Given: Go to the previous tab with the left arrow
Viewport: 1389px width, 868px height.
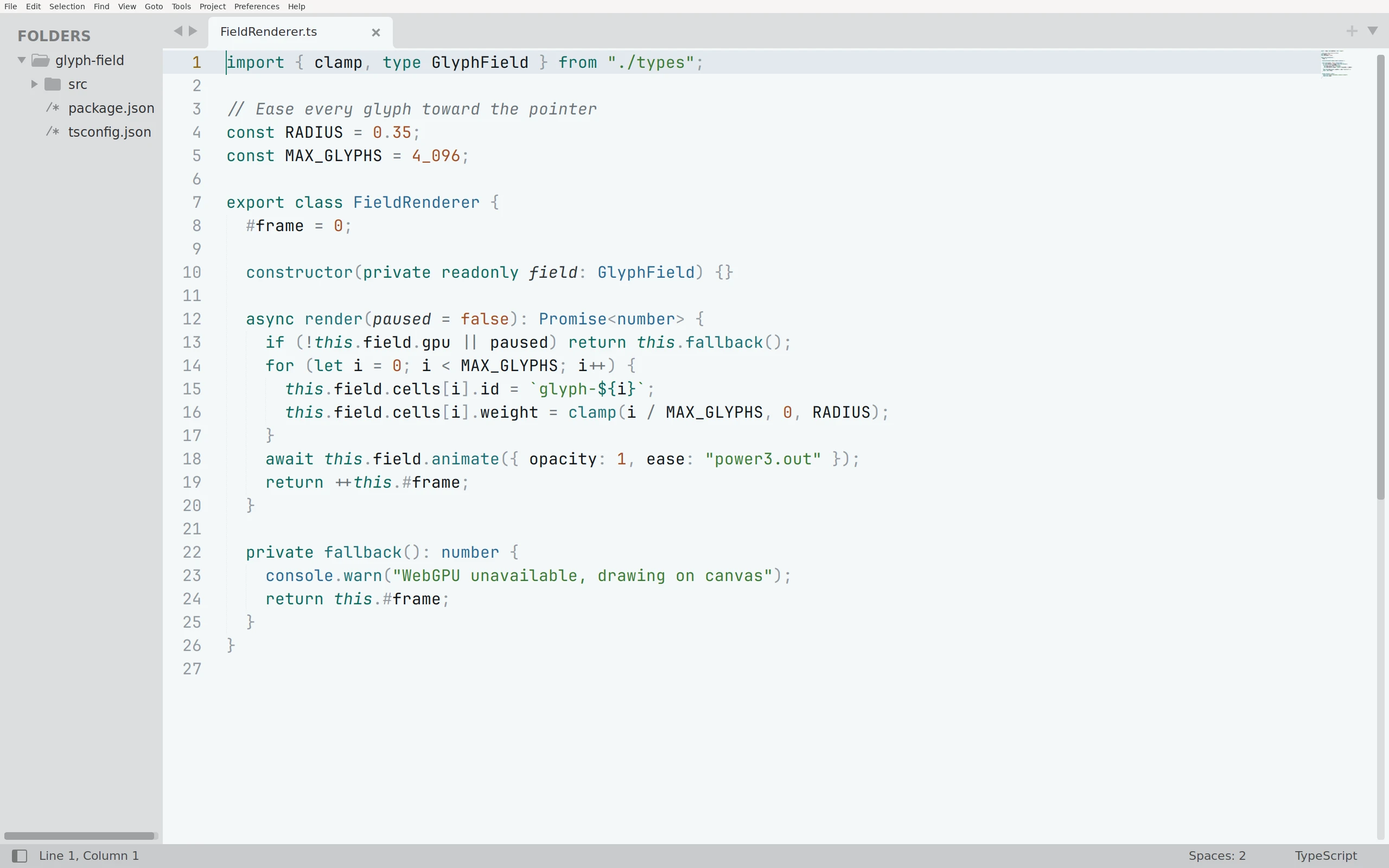Looking at the screenshot, I should point(178,31).
